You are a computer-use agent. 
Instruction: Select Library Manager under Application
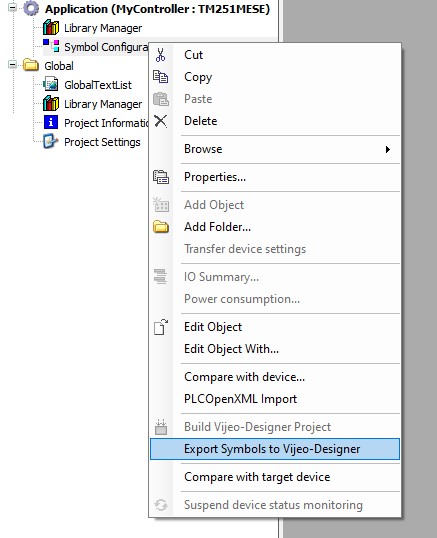pyautogui.click(x=103, y=28)
